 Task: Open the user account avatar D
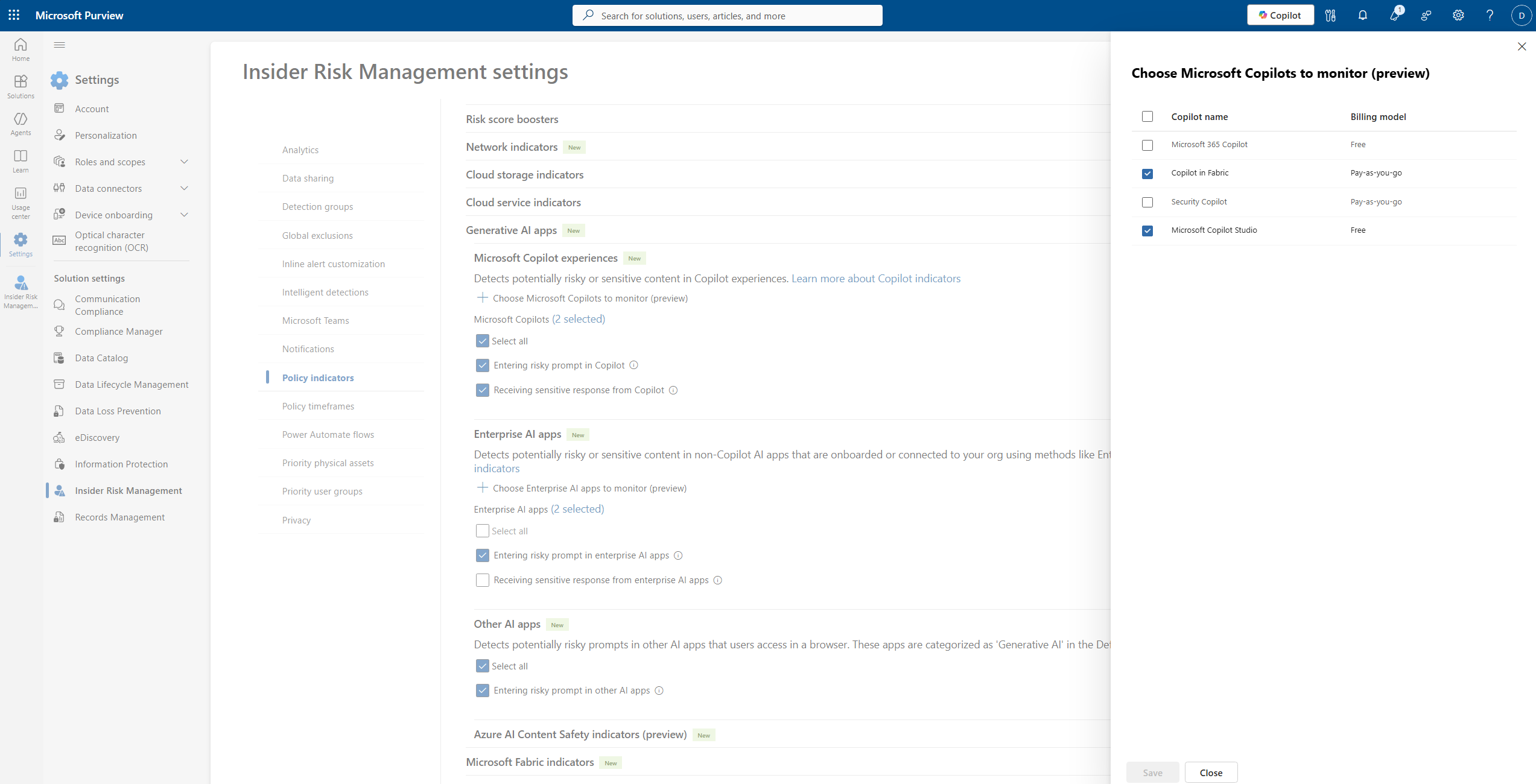[1521, 16]
